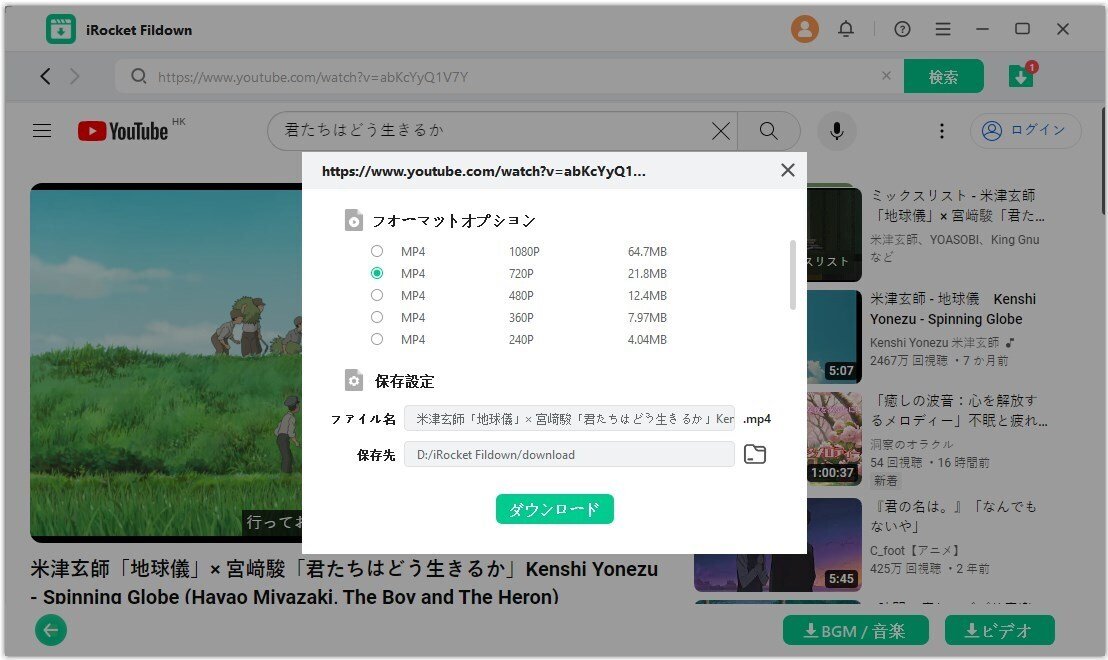The height and width of the screenshot is (660, 1108).
Task: Clear the YouTube search text
Action: [x=720, y=131]
